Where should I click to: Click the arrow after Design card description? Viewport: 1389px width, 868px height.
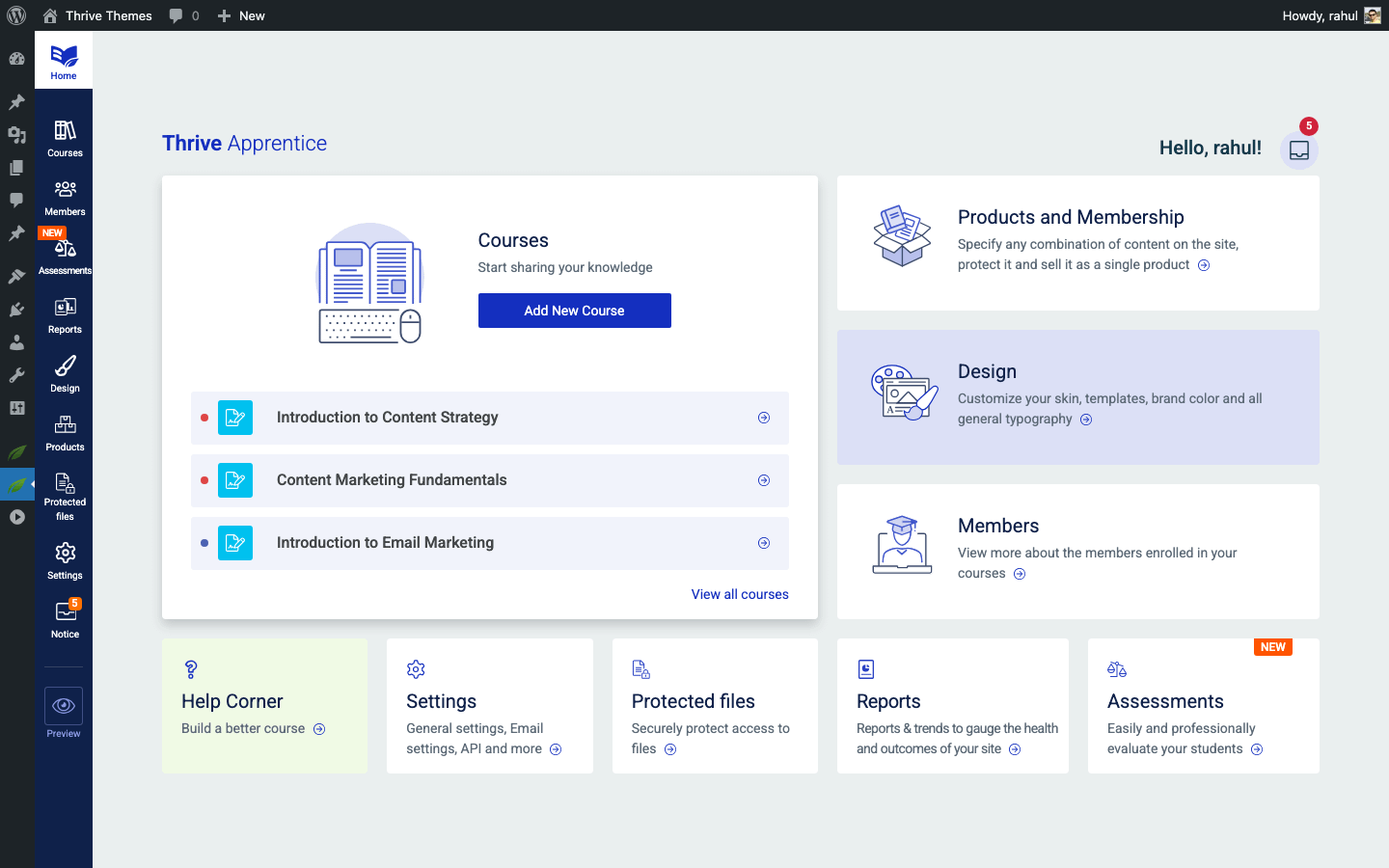1086,420
